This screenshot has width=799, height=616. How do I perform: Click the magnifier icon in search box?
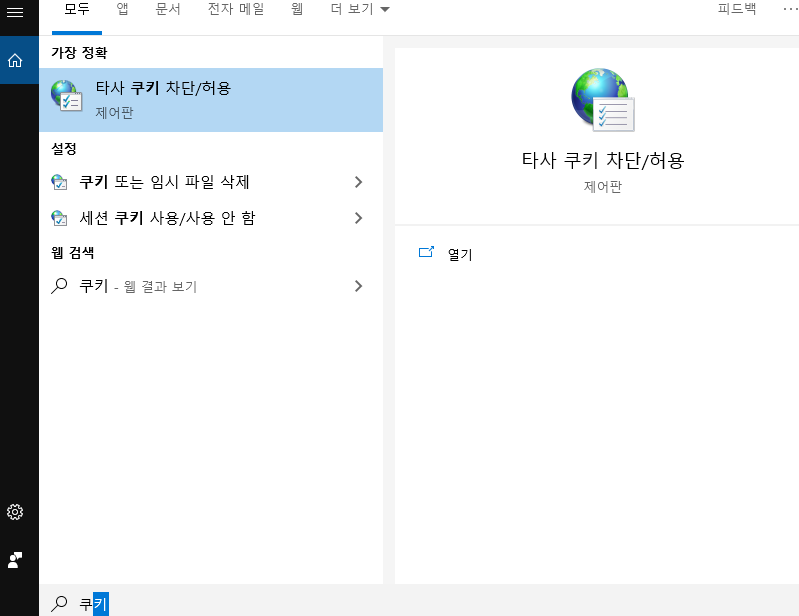pos(59,603)
